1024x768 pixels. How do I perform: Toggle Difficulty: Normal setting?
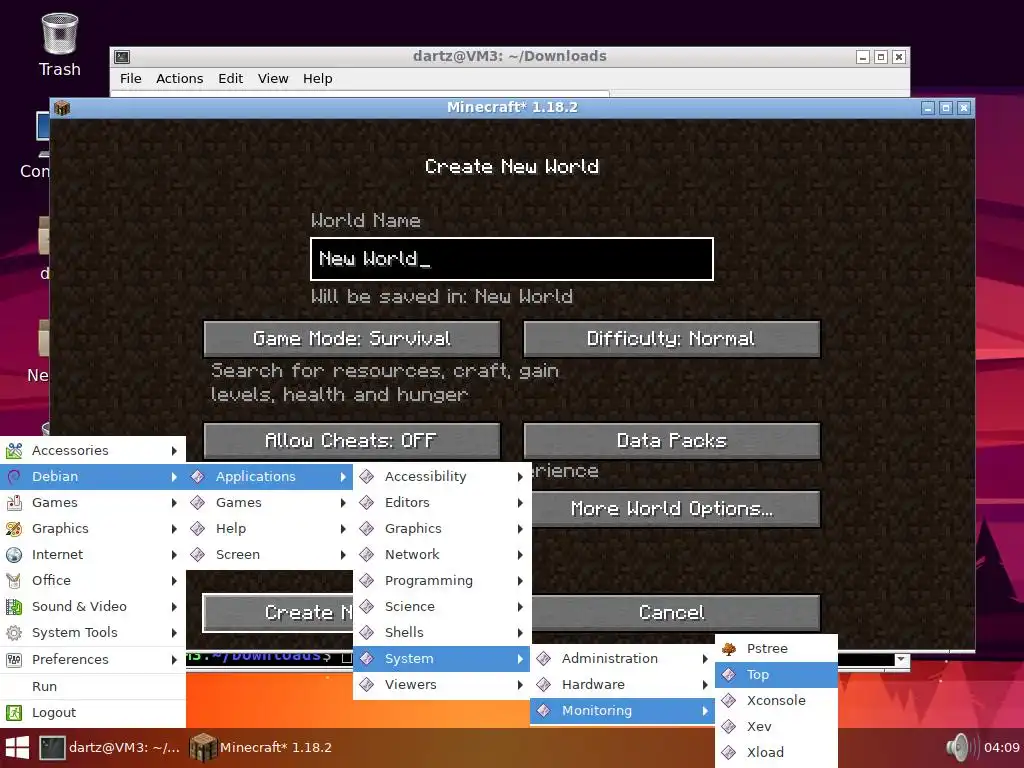(x=671, y=338)
